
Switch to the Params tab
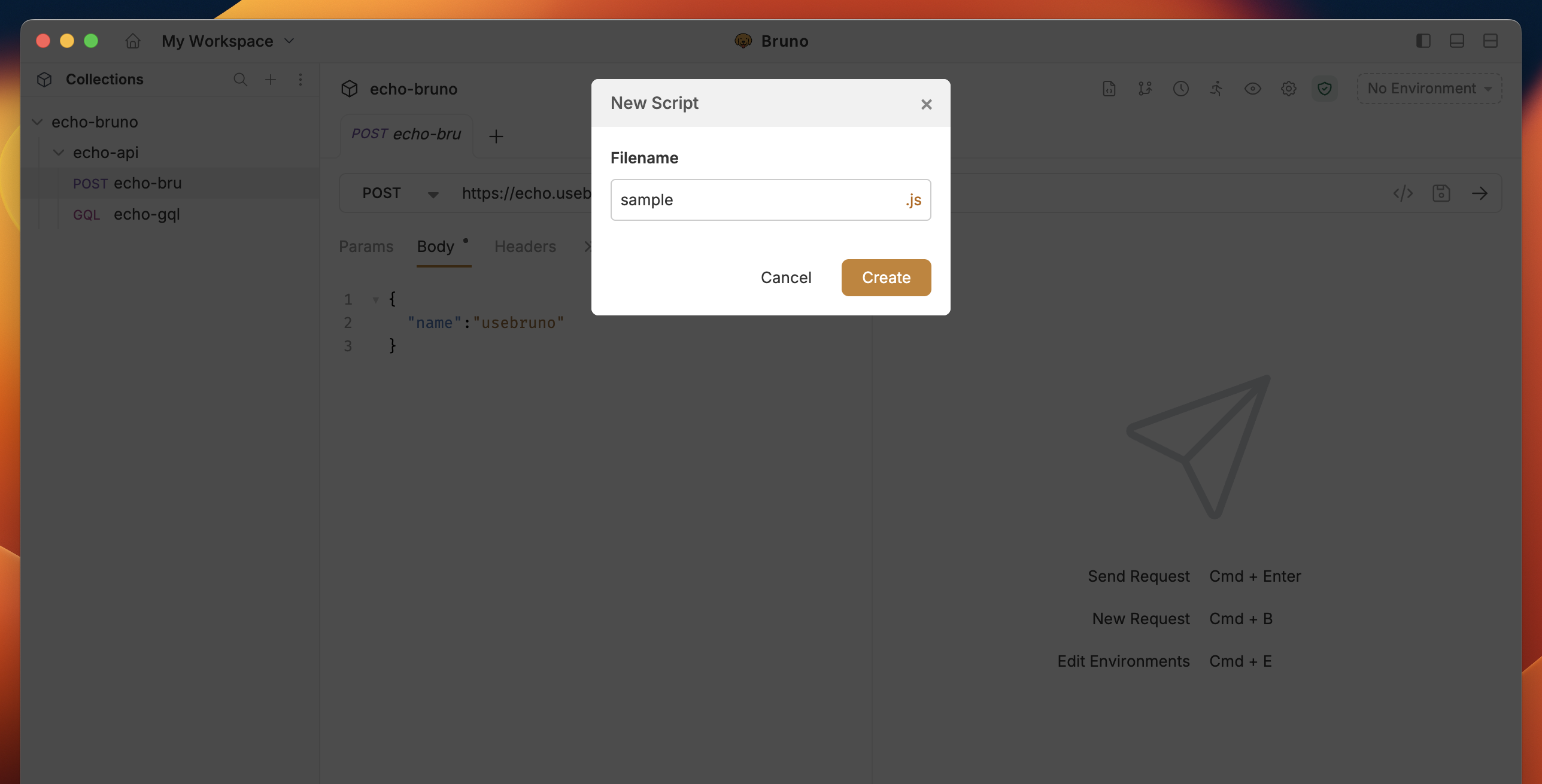tap(366, 247)
